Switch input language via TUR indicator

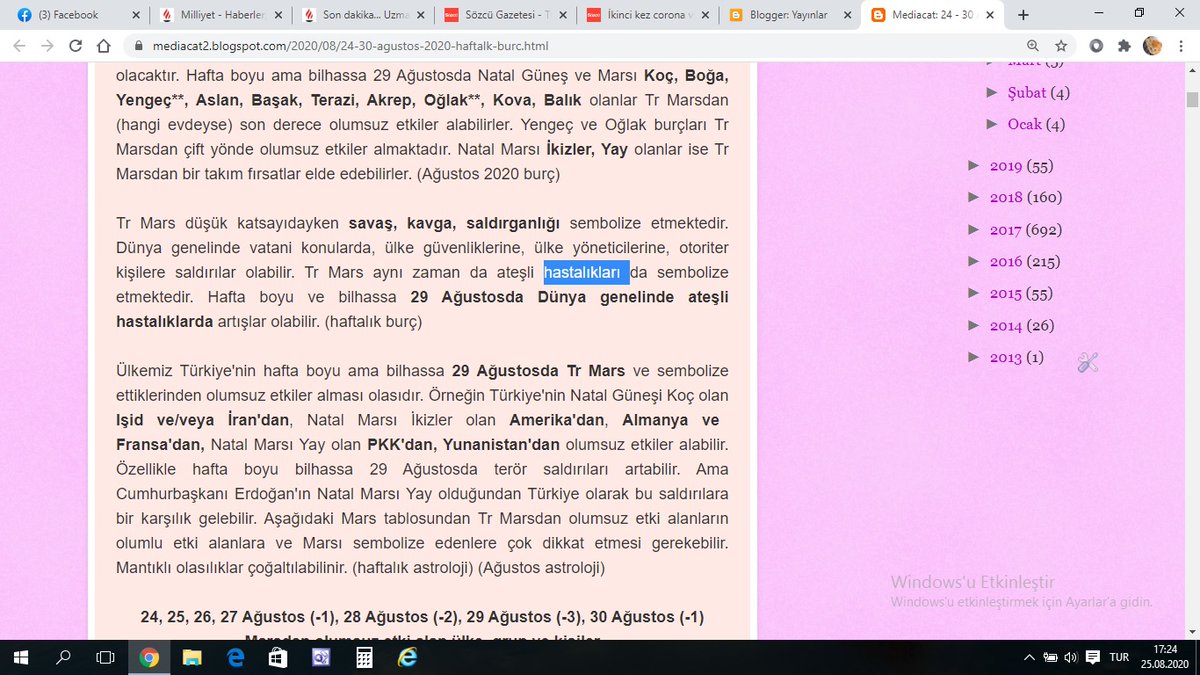[1119, 657]
